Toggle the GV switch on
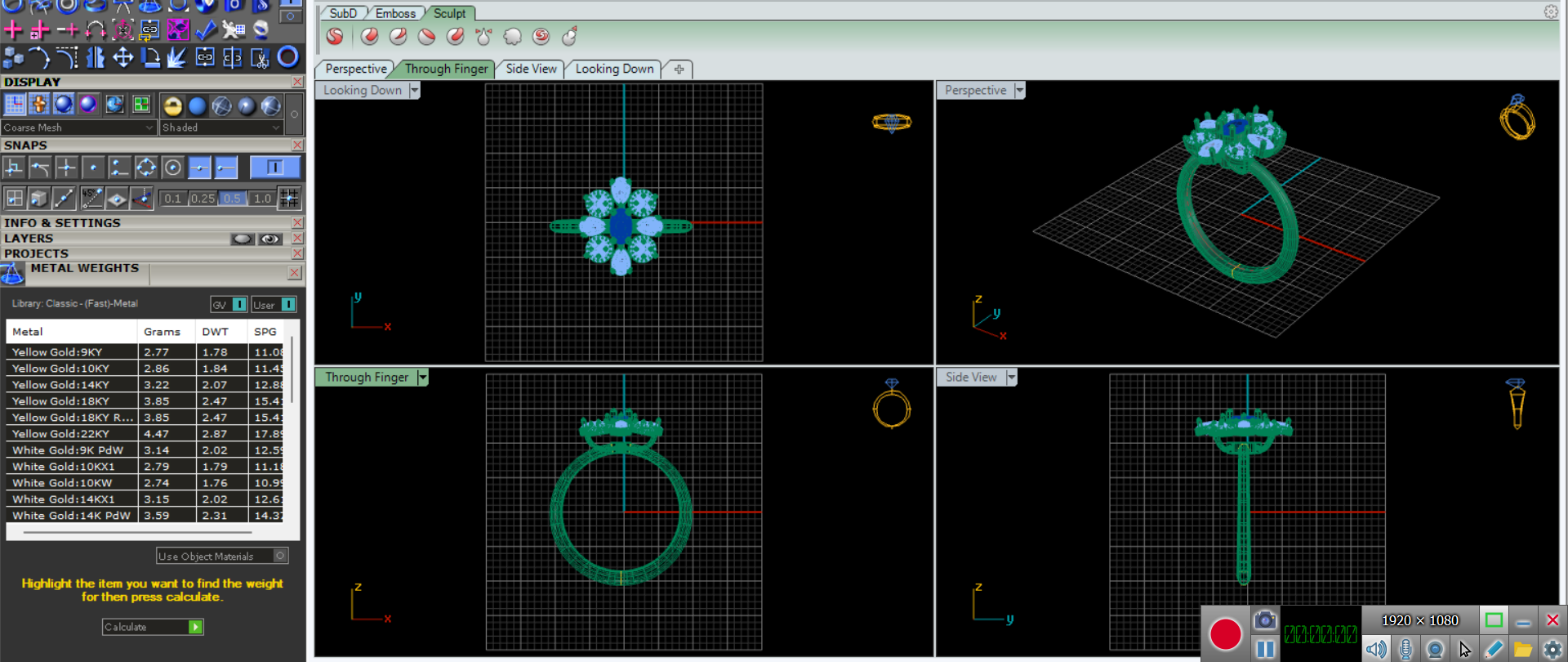 239,305
